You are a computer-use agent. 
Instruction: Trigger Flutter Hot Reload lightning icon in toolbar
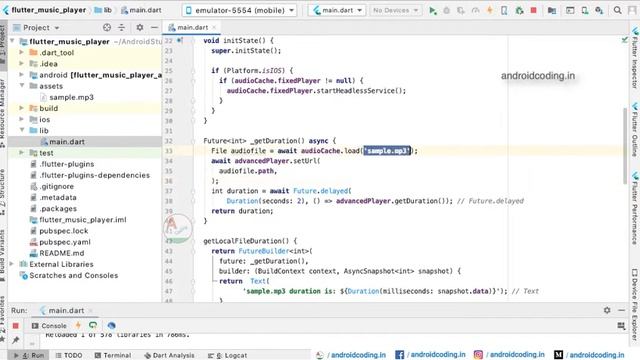[x=490, y=10]
